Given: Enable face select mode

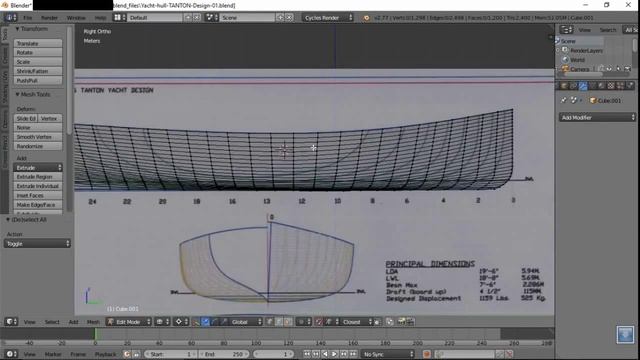Looking at the screenshot, I should pyautogui.click(x=288, y=322).
